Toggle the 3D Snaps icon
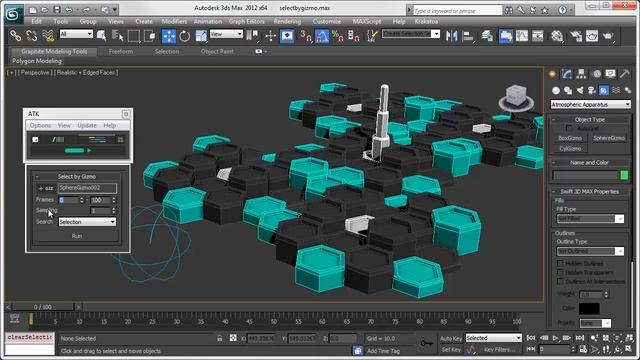The image size is (640, 360). point(306,36)
